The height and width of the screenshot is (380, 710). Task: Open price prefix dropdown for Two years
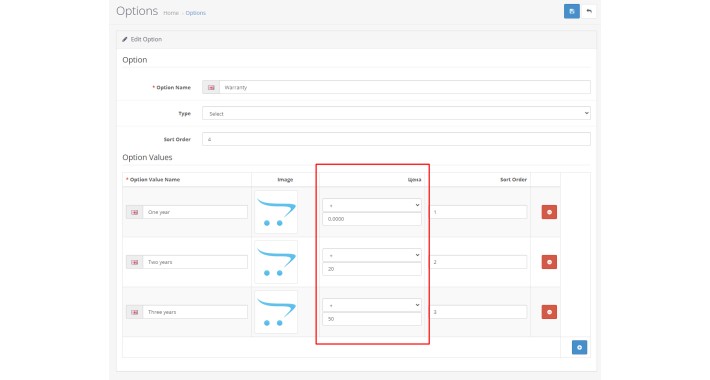click(372, 255)
